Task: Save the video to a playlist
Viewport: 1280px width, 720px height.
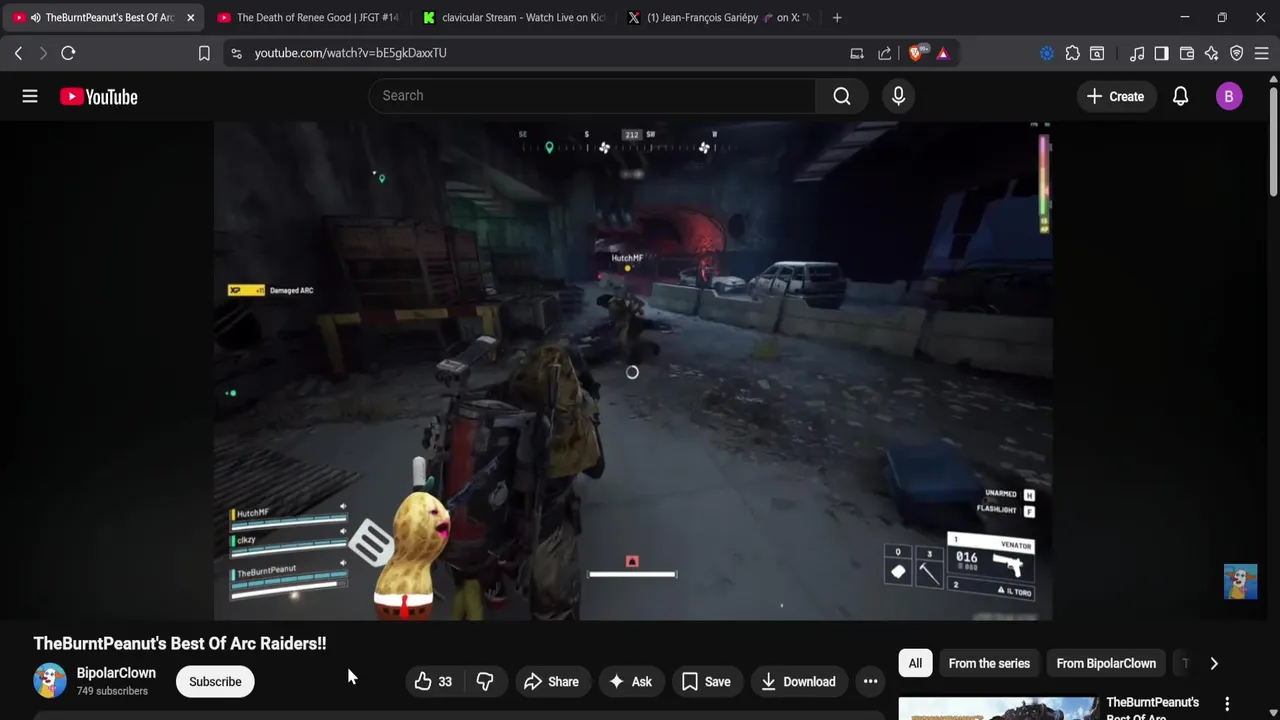Action: [x=706, y=682]
